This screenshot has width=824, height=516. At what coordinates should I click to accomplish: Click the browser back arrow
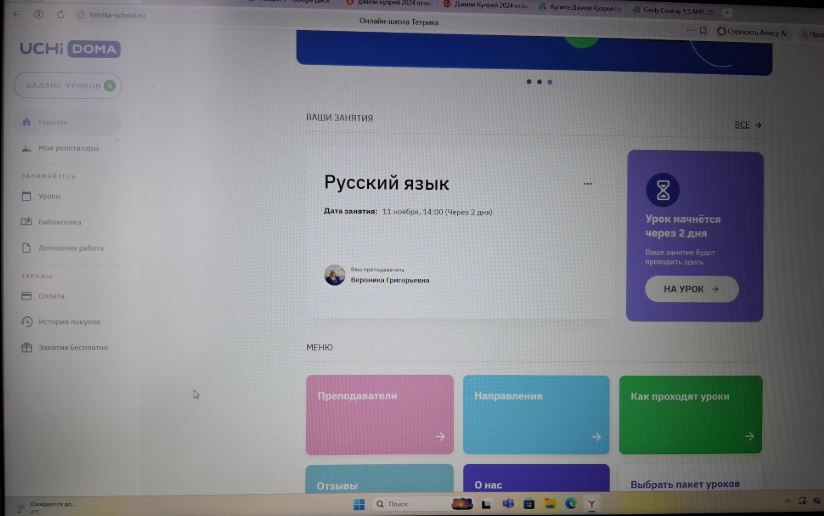click(x=14, y=15)
